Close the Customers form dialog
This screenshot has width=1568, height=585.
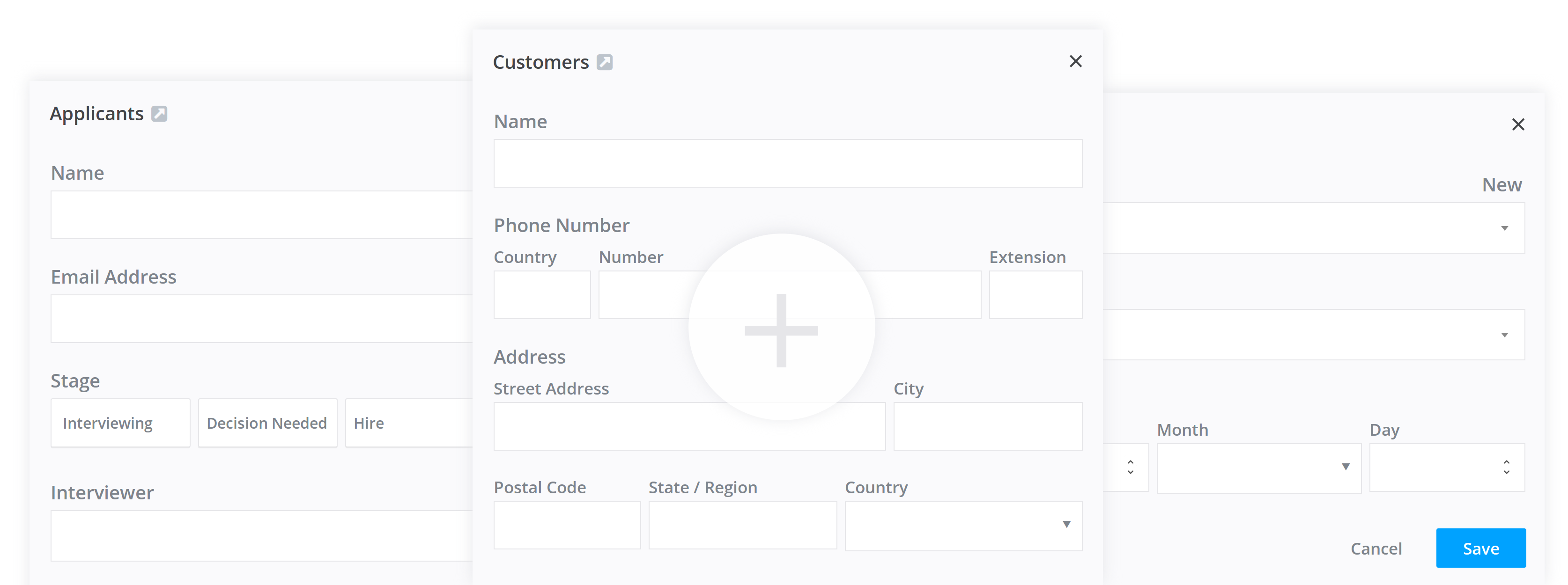[x=1075, y=61]
